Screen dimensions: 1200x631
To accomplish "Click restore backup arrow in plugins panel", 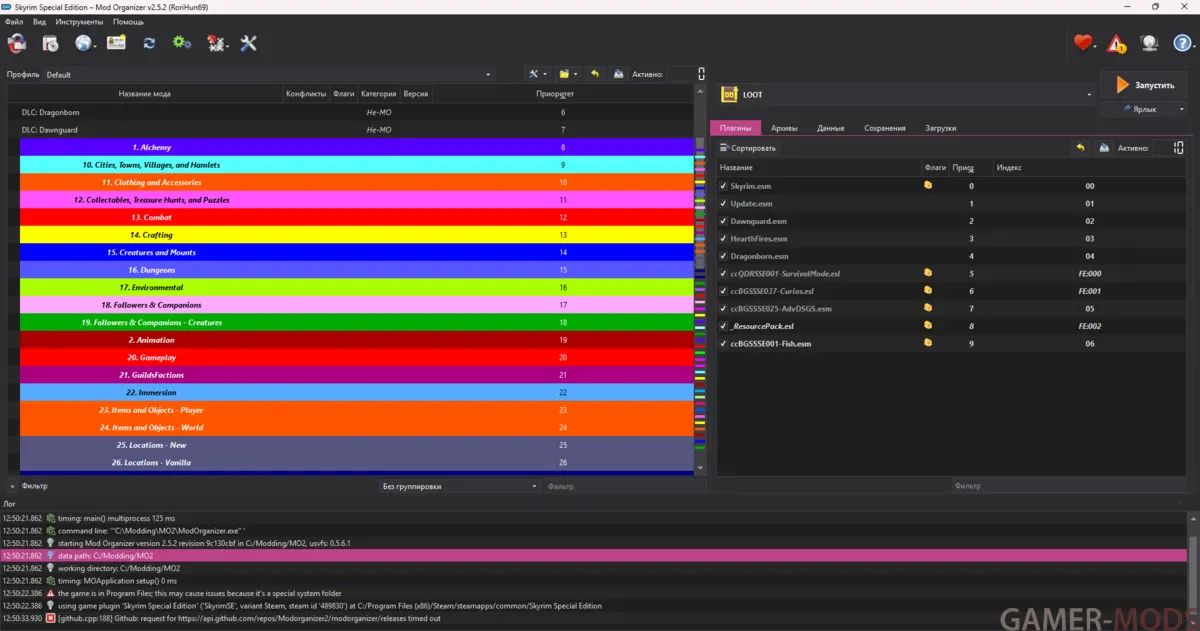I will coord(1080,147).
